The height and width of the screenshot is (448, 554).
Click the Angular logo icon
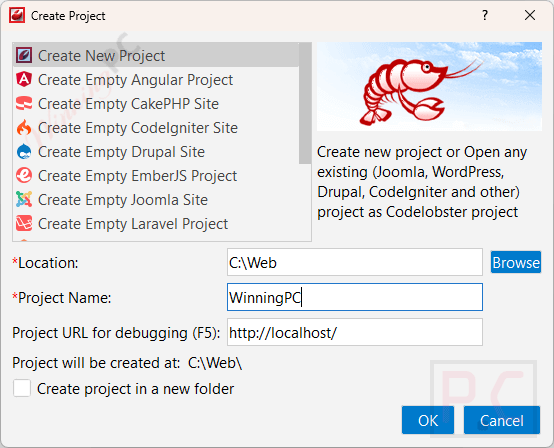pyautogui.click(x=24, y=79)
